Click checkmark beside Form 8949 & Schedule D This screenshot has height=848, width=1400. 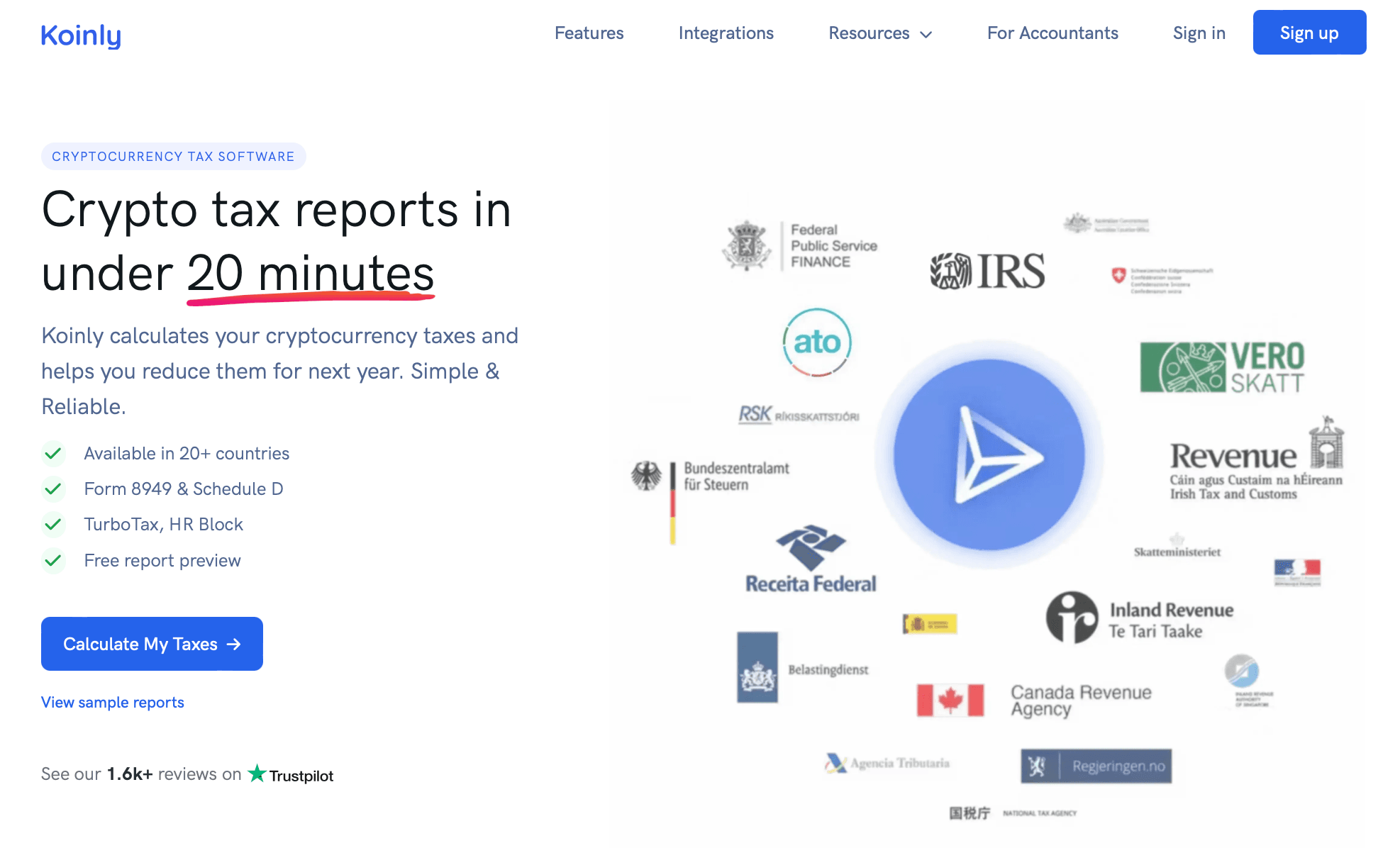tap(53, 489)
